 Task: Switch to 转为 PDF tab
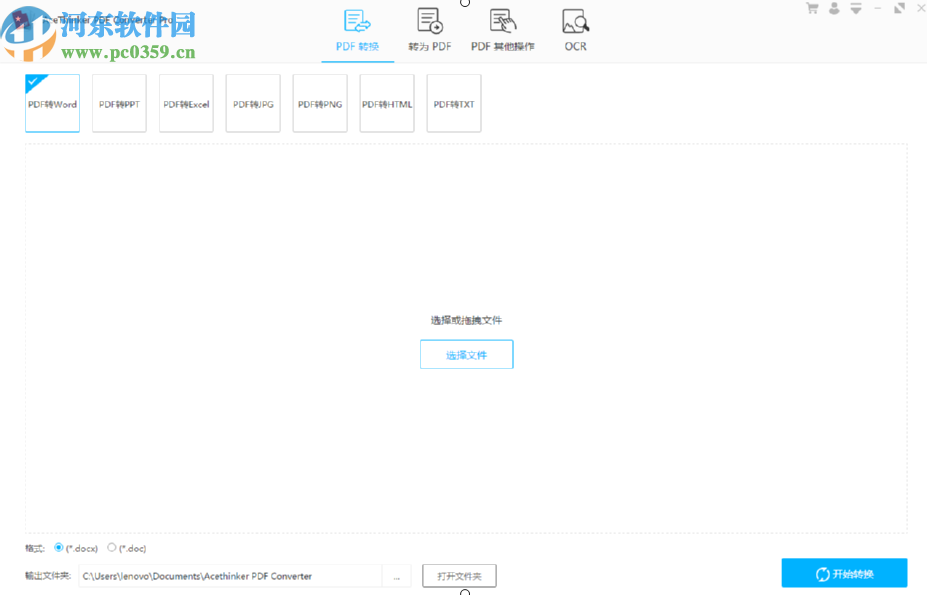(x=430, y=31)
